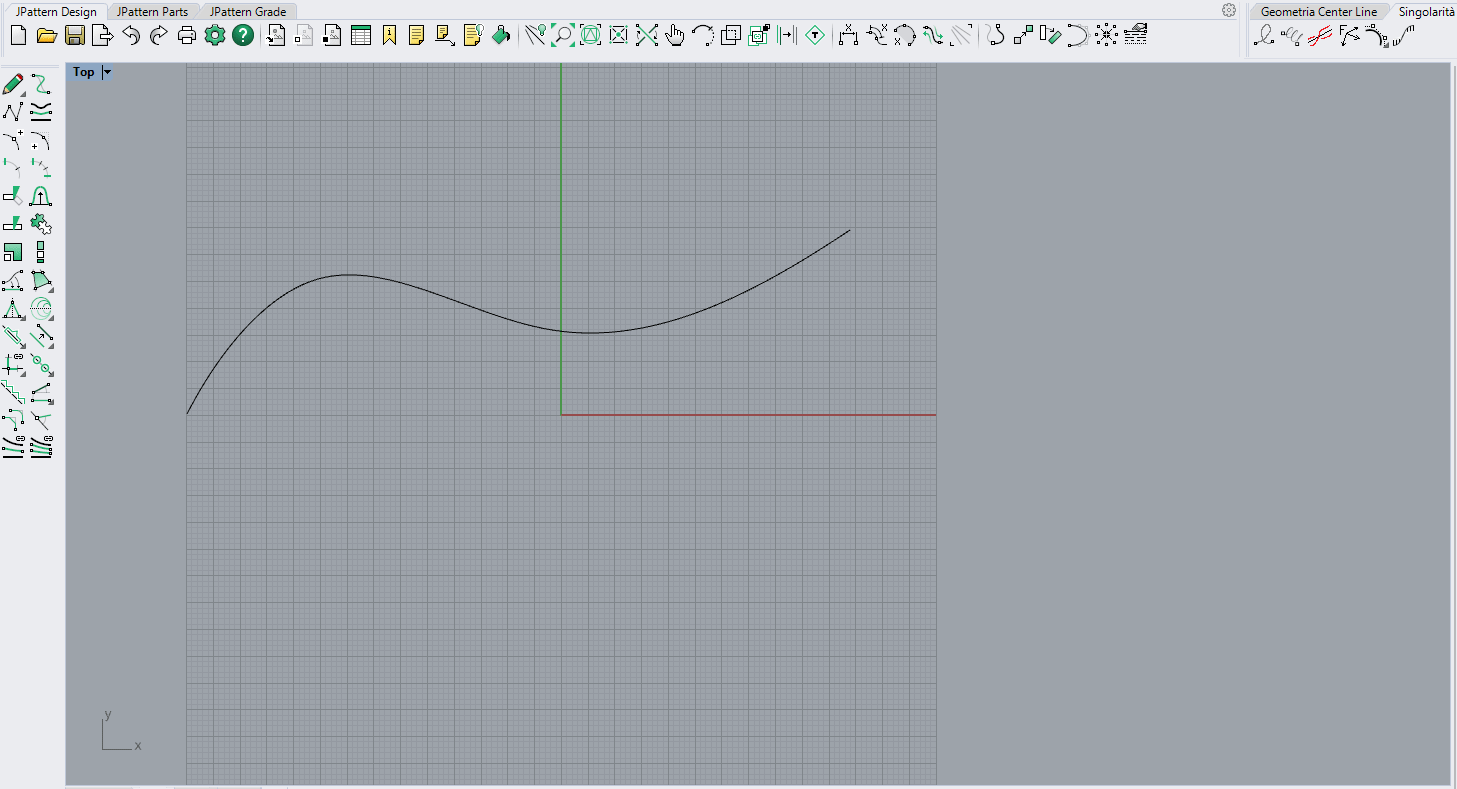Click the Open folder icon
This screenshot has width=1457, height=789.
(46, 36)
